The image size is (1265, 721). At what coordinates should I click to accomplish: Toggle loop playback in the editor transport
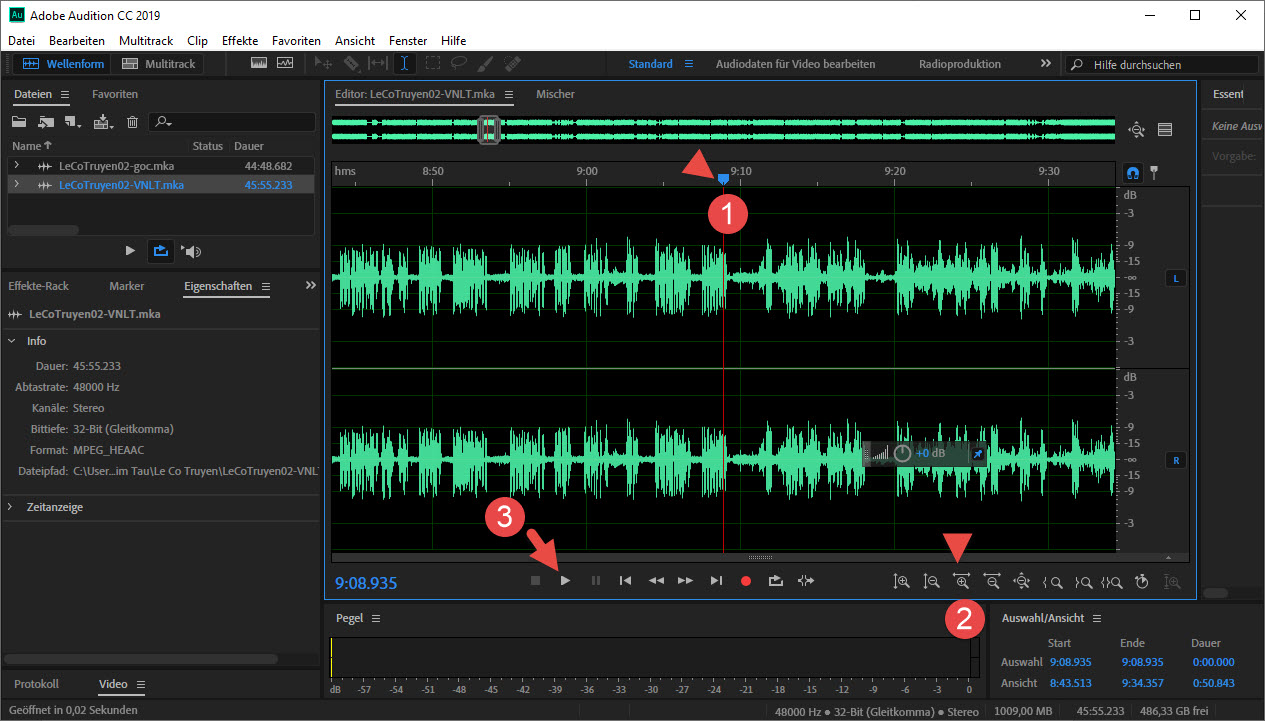pyautogui.click(x=776, y=580)
